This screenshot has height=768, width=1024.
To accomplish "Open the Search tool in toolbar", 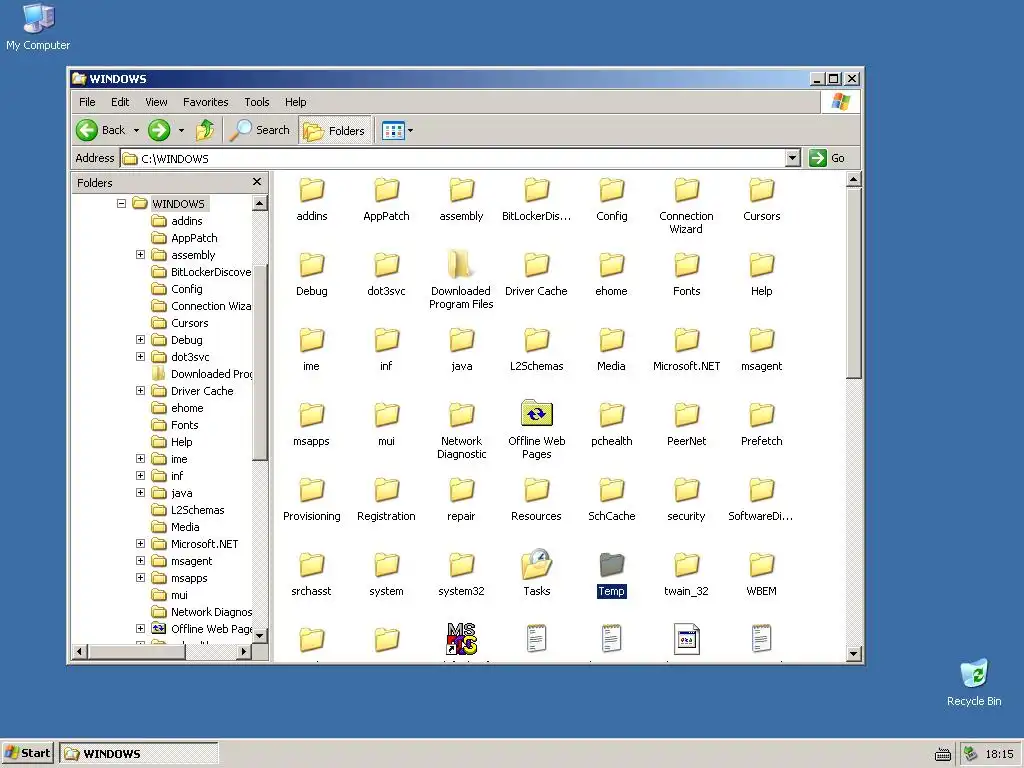I will point(260,130).
